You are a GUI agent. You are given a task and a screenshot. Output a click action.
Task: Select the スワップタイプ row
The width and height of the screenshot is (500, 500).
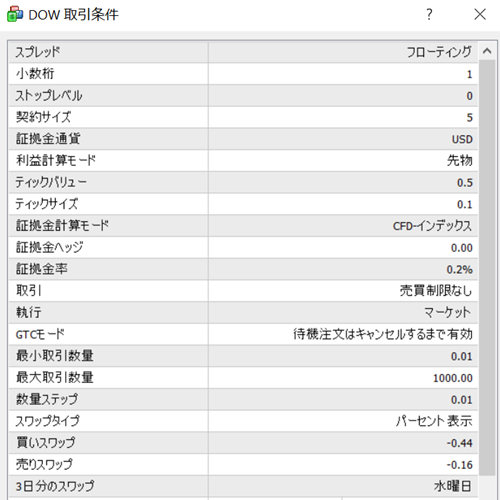tap(243, 421)
